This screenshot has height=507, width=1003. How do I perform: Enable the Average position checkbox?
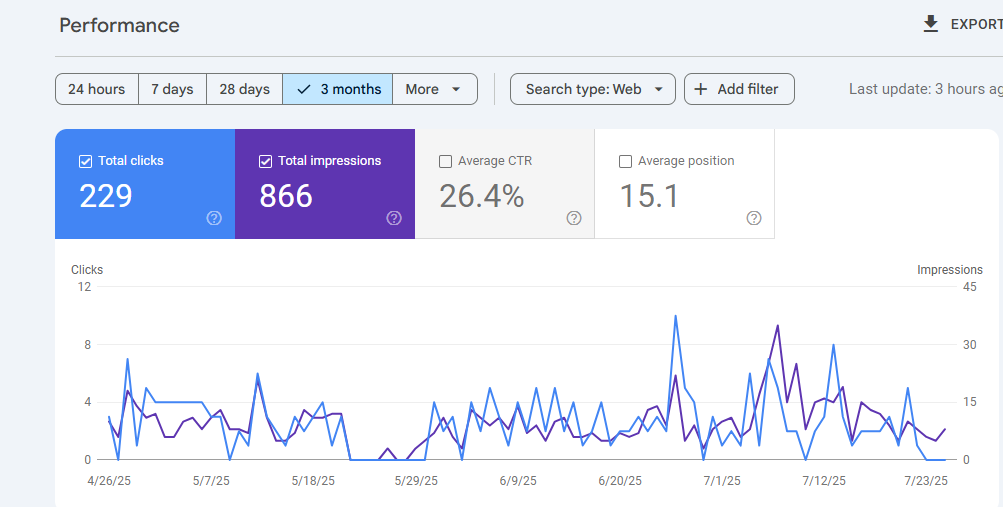point(626,162)
